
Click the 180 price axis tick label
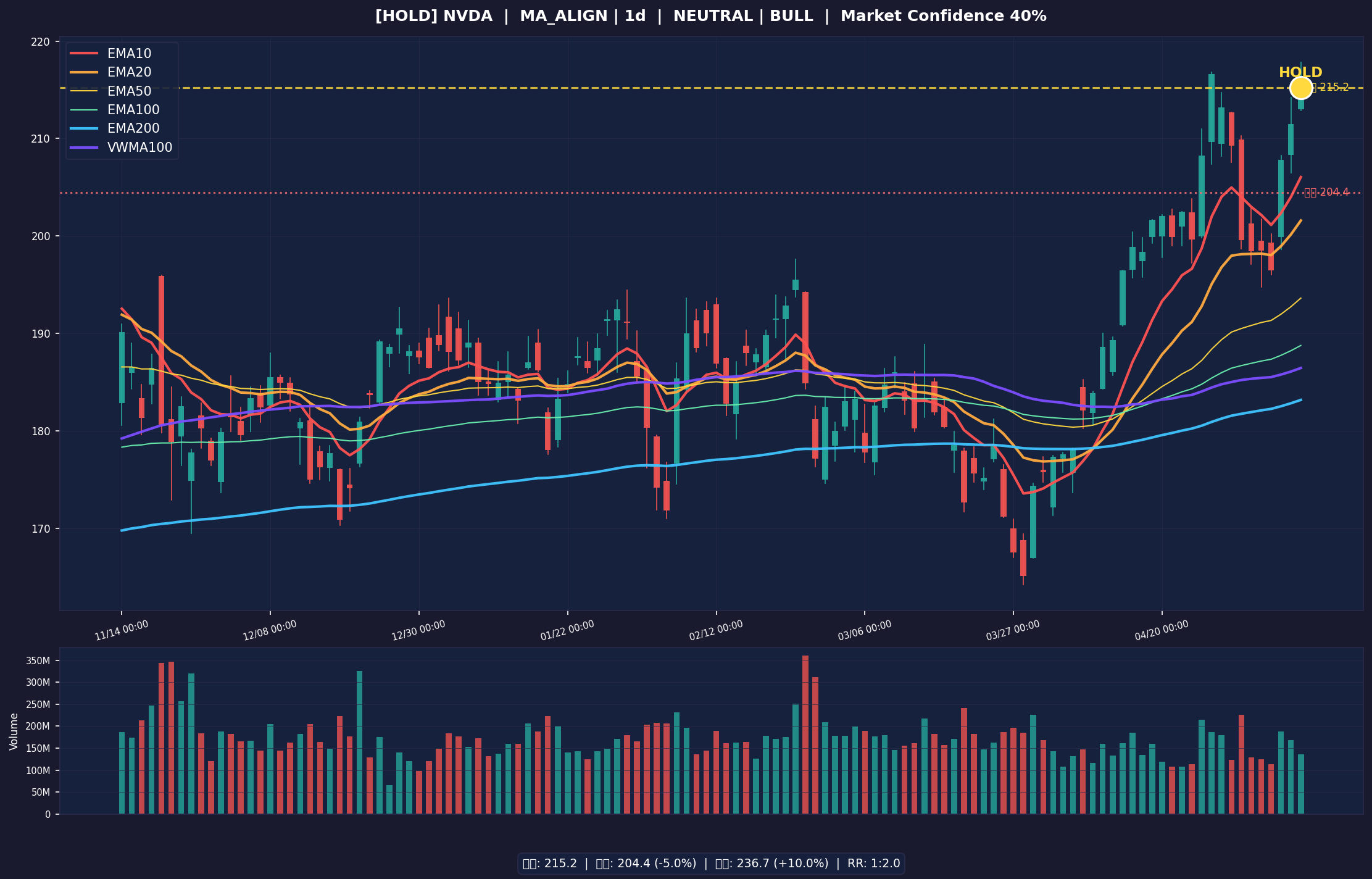pos(40,431)
